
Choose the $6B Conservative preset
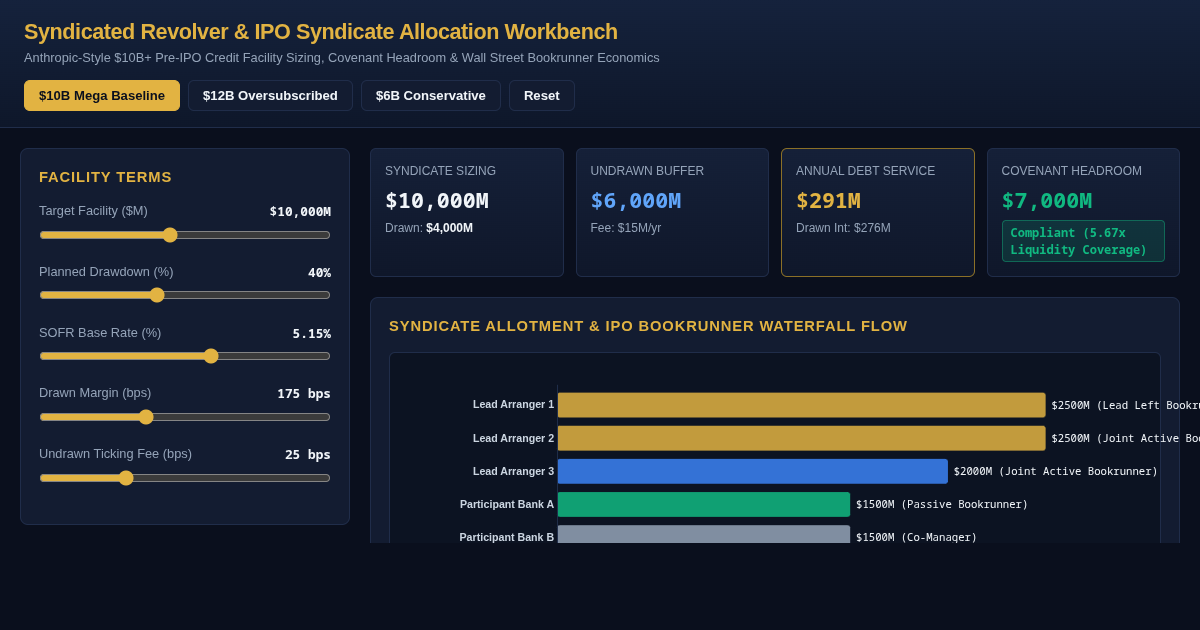coord(431,96)
